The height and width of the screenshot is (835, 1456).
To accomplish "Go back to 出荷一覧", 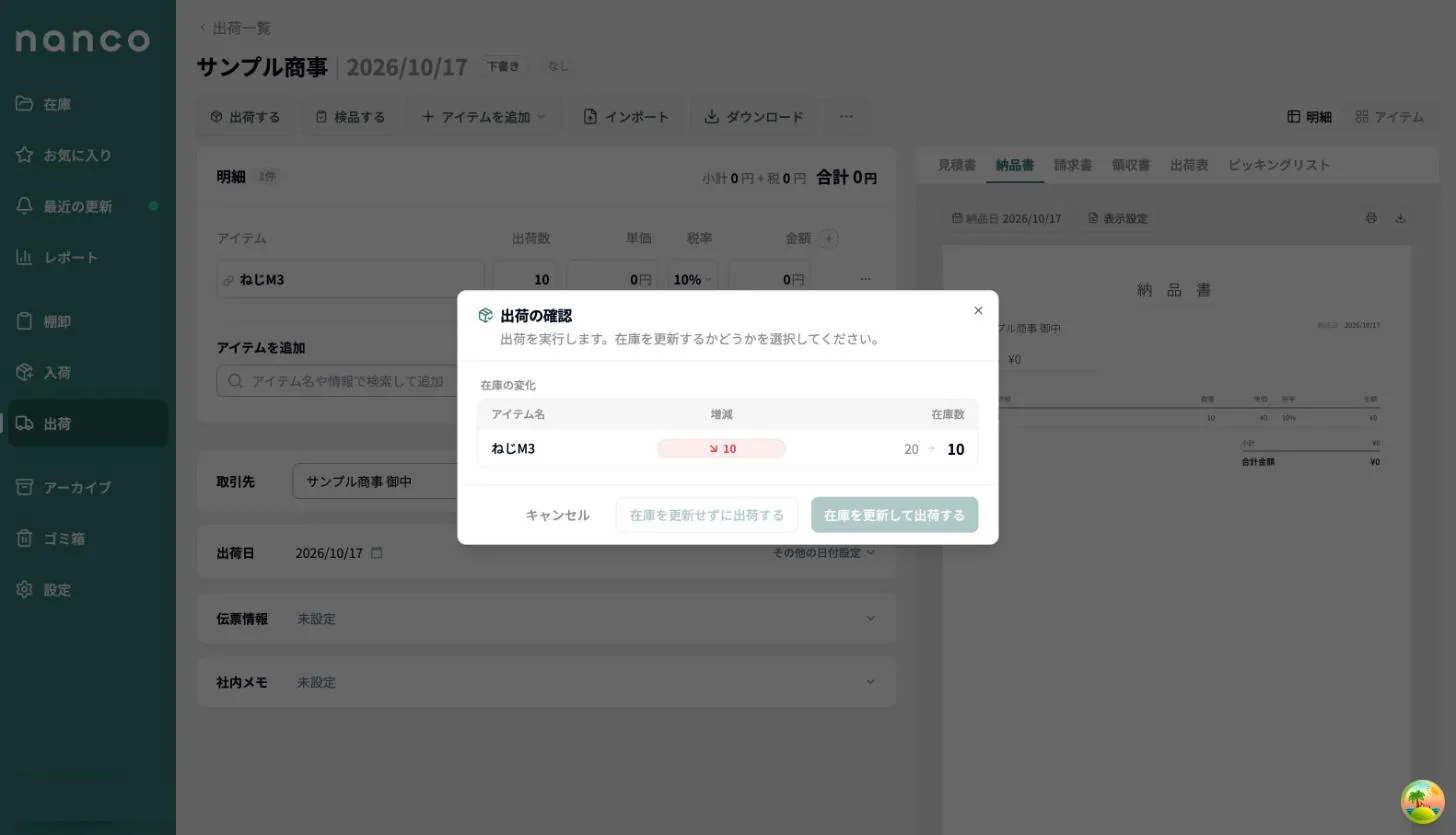I will tap(235, 28).
